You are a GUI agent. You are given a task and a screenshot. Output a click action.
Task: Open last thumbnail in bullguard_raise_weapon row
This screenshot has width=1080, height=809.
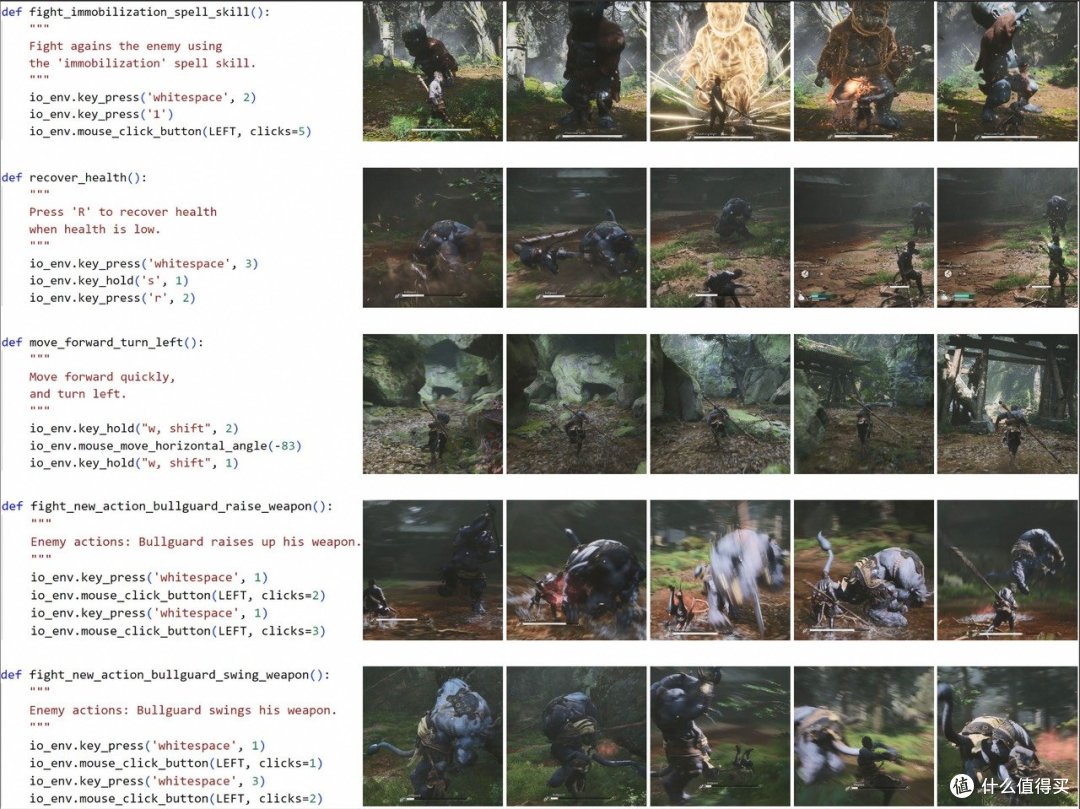tap(1008, 570)
